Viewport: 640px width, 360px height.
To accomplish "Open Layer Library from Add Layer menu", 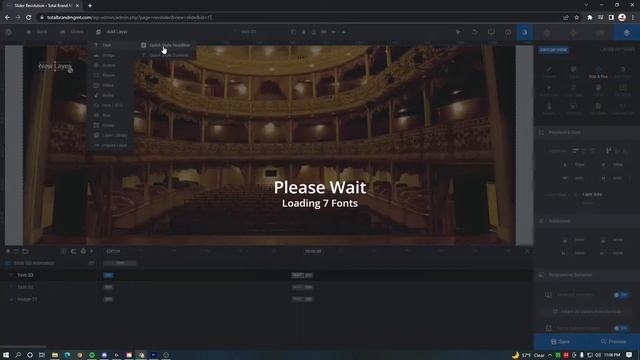I will click(x=111, y=135).
